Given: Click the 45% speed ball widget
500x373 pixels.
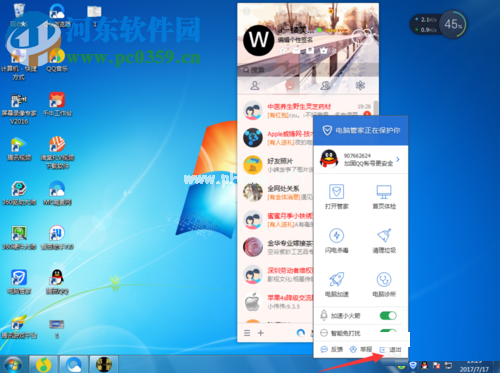Looking at the screenshot, I should [453, 24].
